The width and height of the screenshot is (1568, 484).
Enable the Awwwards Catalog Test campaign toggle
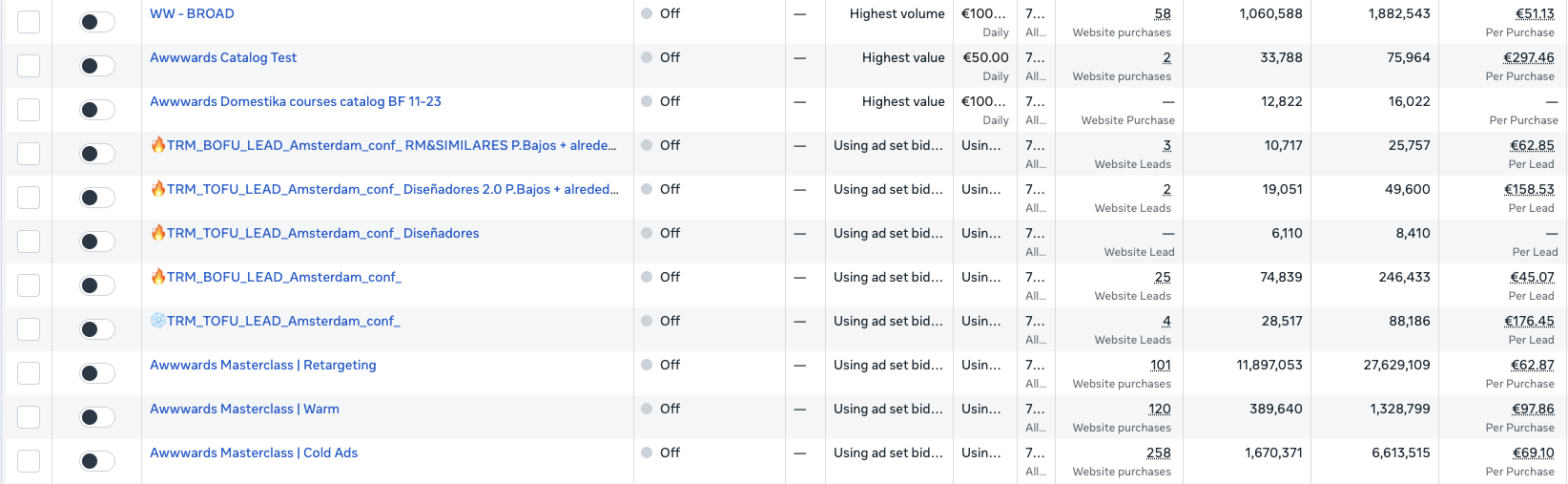[96, 66]
